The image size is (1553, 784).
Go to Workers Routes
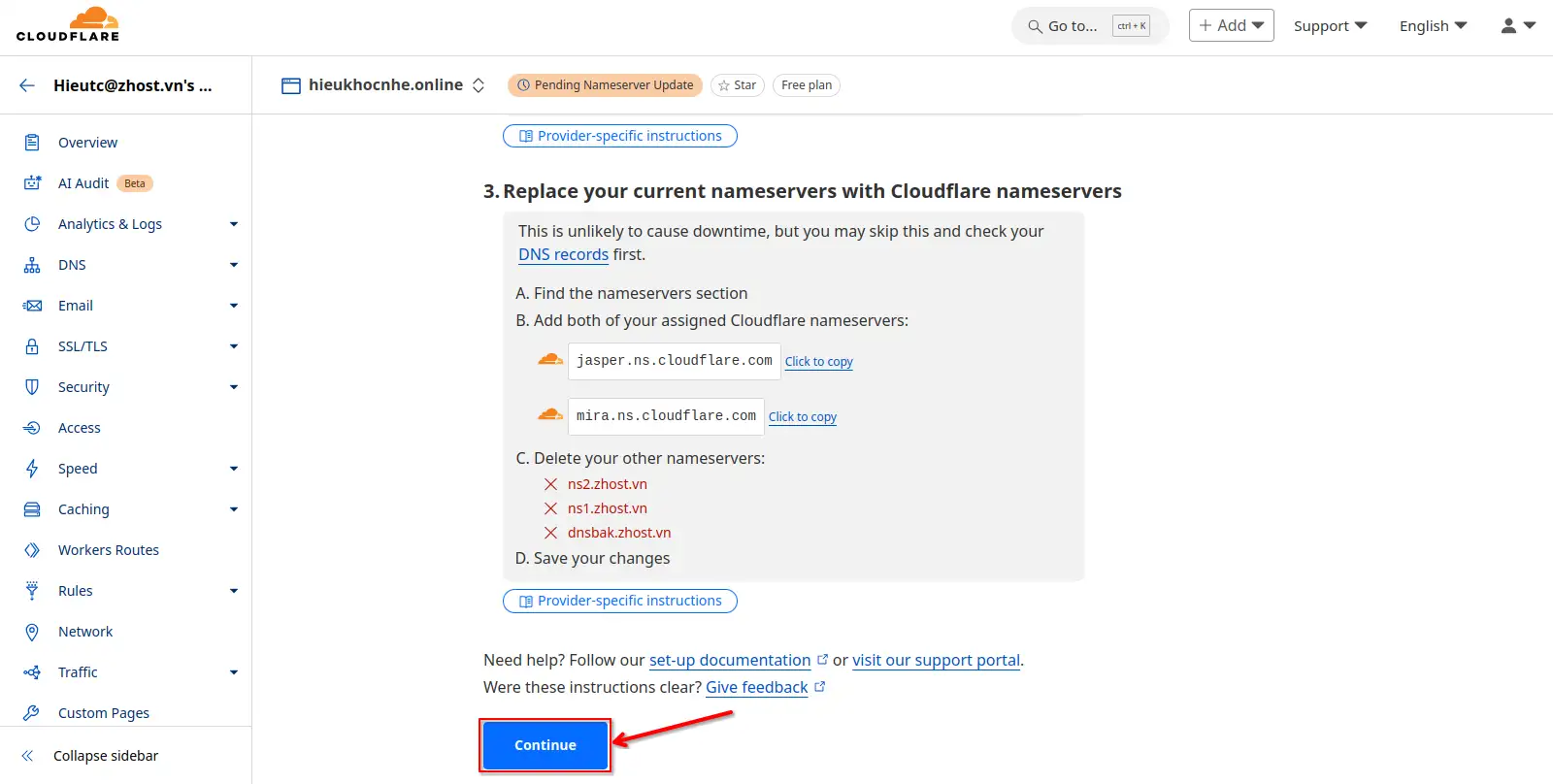(x=108, y=550)
